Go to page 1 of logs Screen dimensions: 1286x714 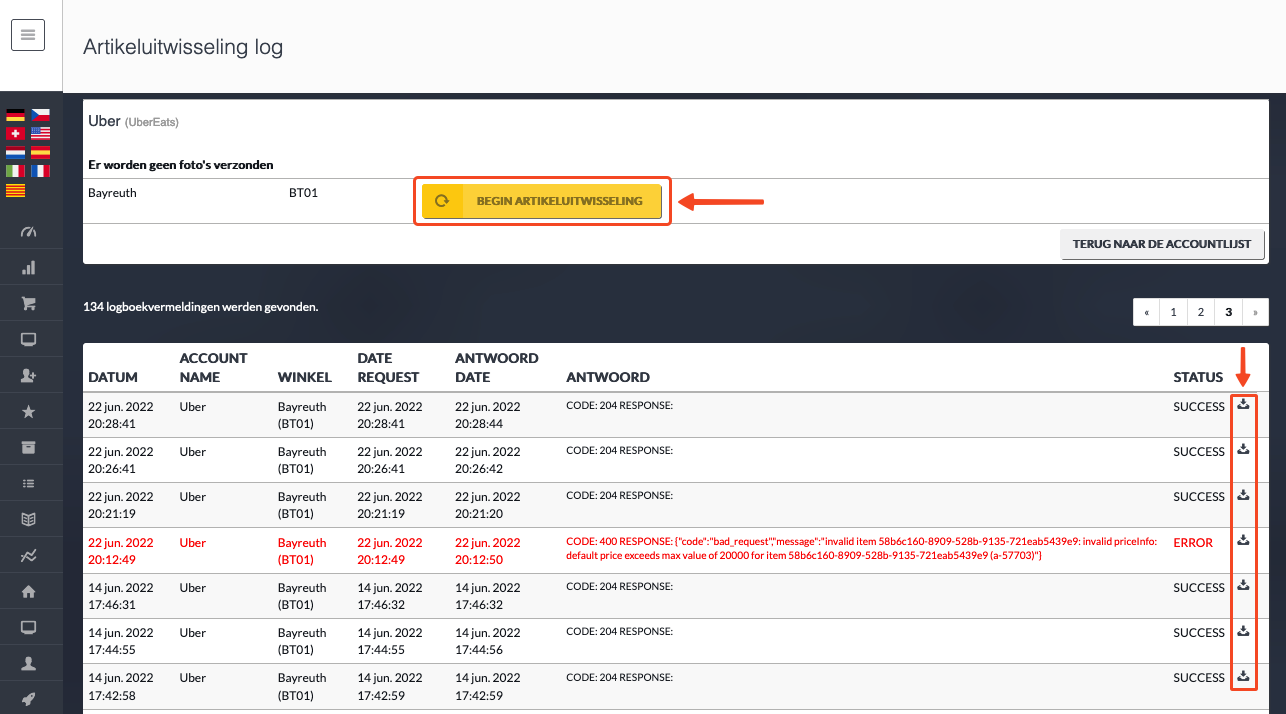pos(1174,312)
